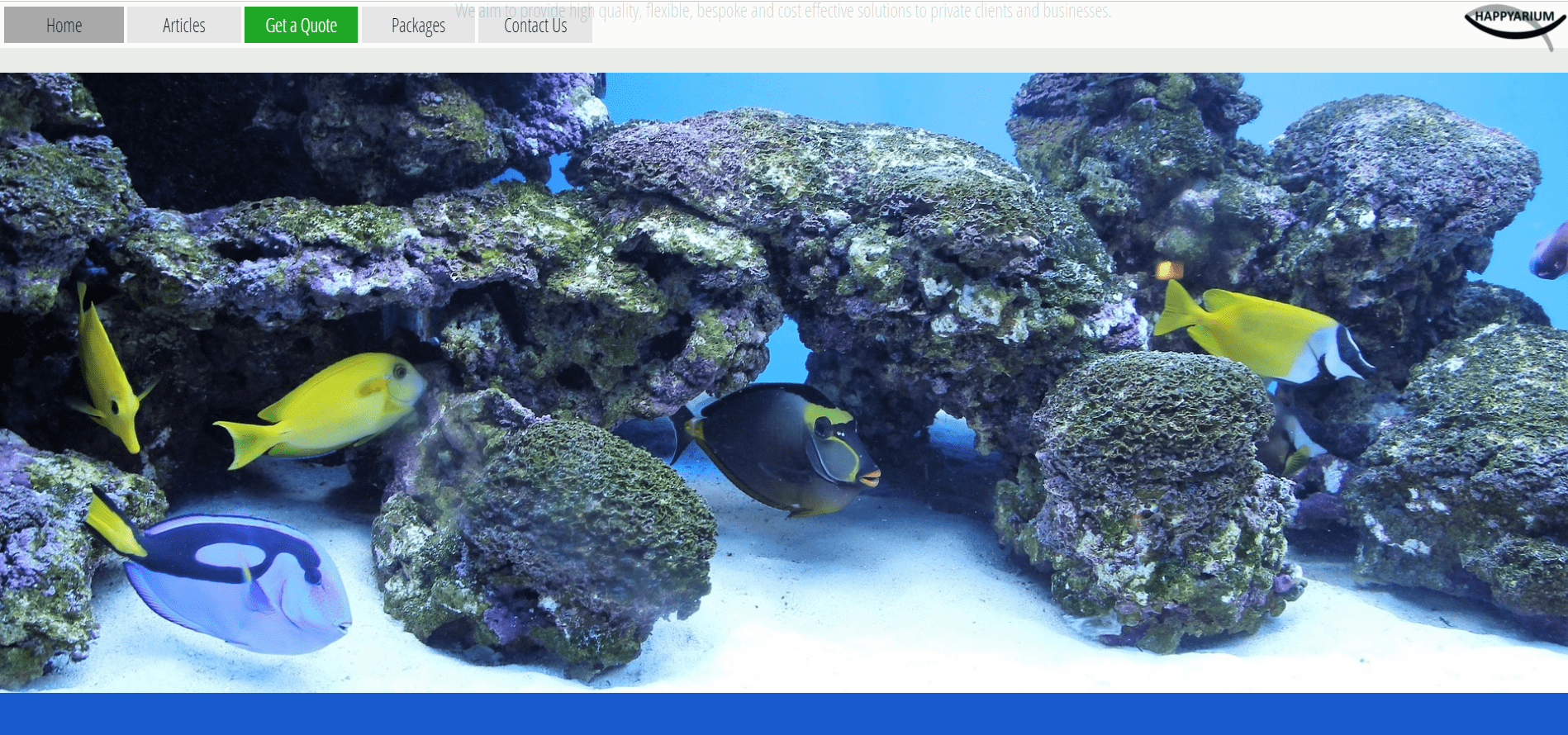1568x735 pixels.
Task: Click the grey strip under the navigation
Action: coord(783,59)
